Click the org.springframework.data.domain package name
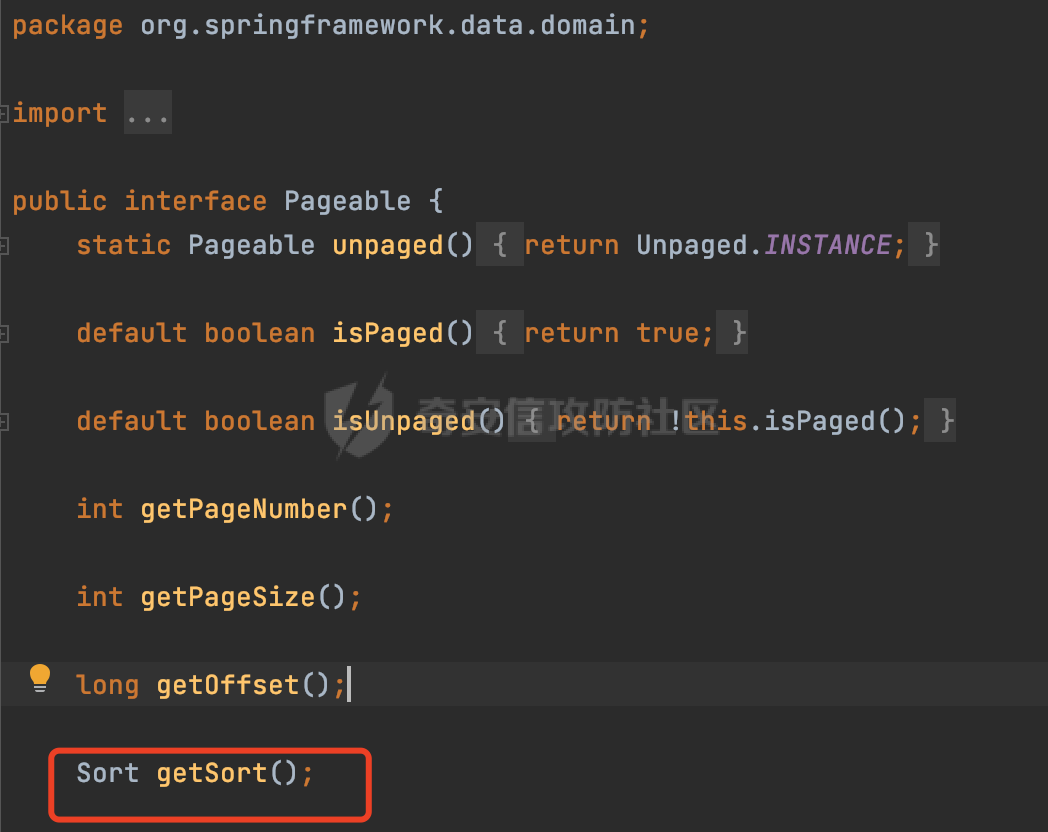 pos(387,25)
